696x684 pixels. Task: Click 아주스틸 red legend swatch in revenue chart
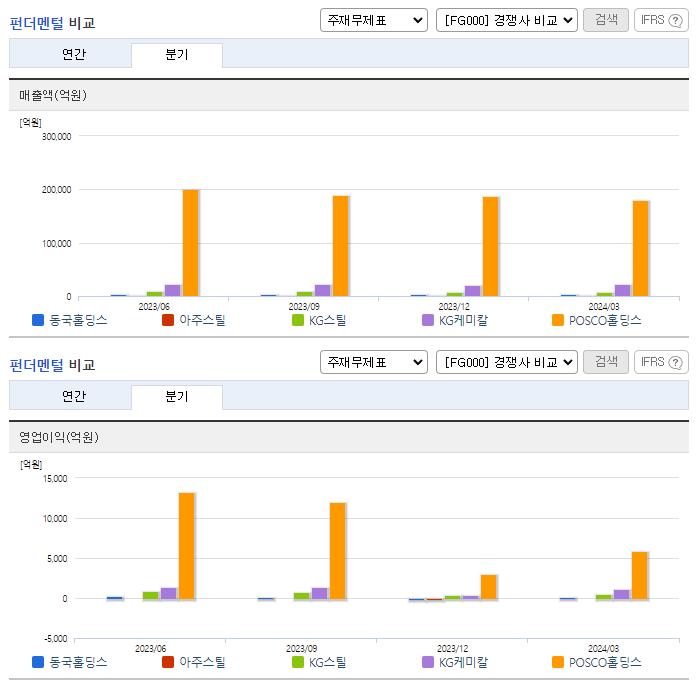[x=168, y=320]
